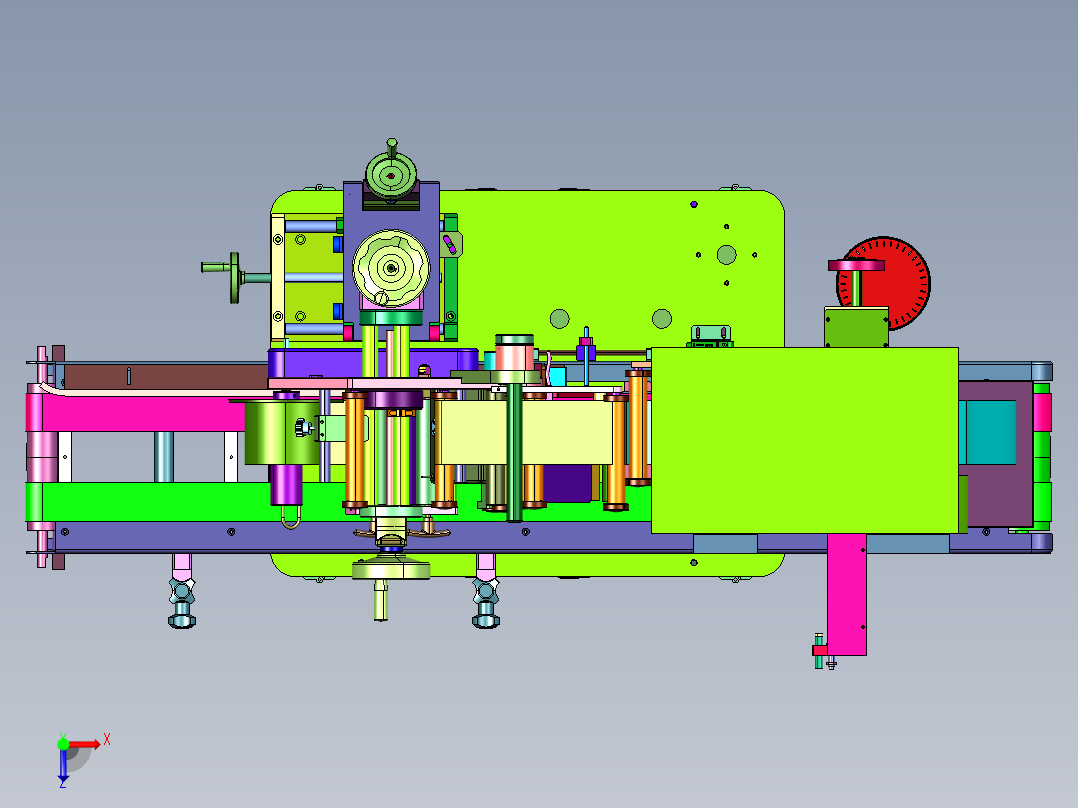Pick the olive-green drum left of the orange rollers
This screenshot has height=808, width=1078.
point(280,433)
